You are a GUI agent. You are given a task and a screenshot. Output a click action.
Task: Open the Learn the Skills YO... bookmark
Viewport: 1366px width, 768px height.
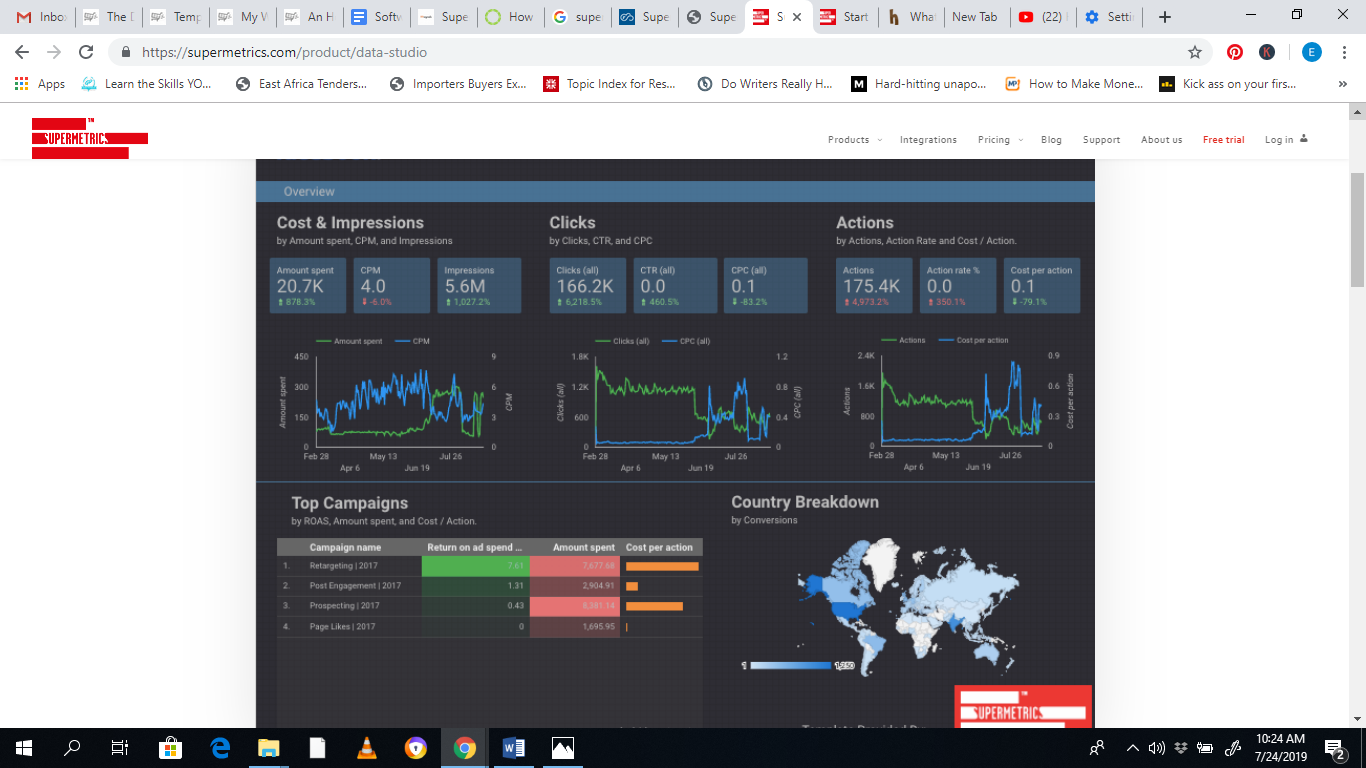click(x=146, y=84)
